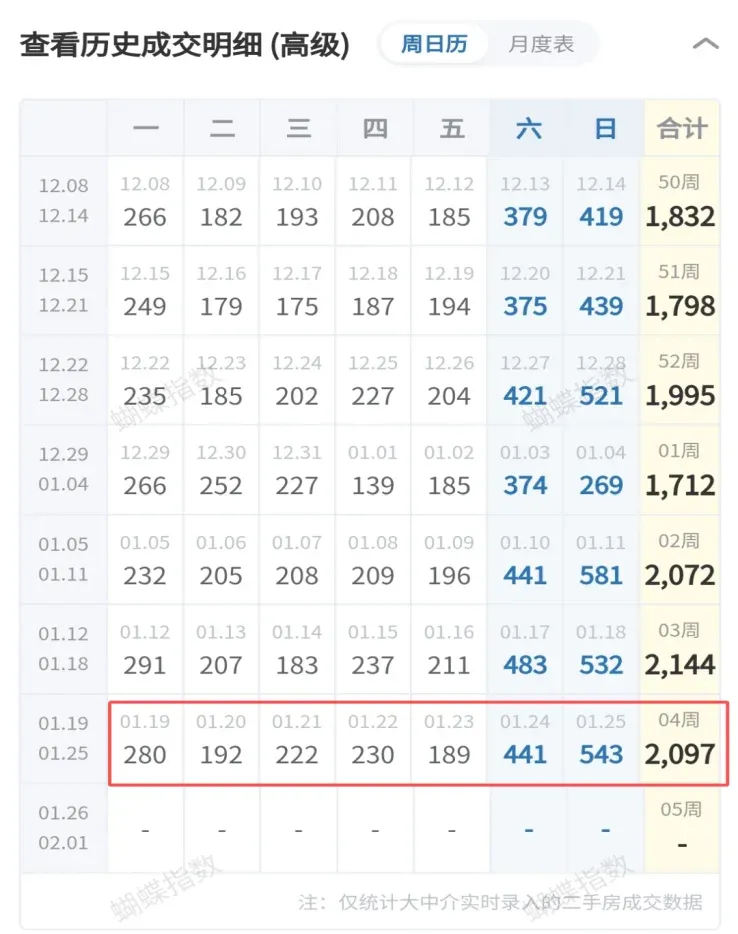Image resolution: width=738 pixels, height=934 pixels.
Task: Open the 12.14 cell showing 419
Action: tap(602, 203)
